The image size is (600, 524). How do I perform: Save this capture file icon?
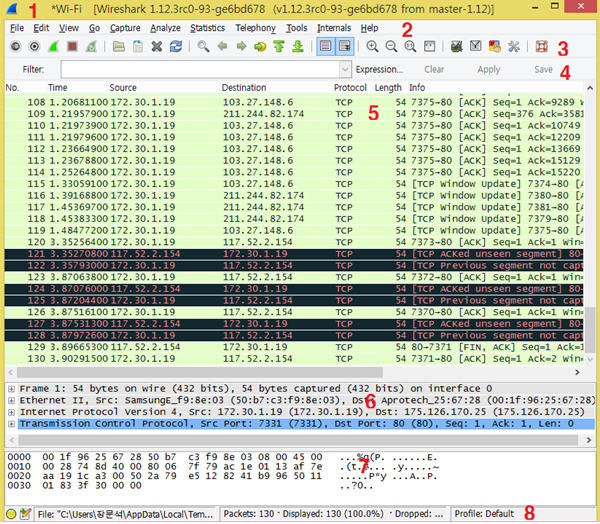click(x=138, y=47)
